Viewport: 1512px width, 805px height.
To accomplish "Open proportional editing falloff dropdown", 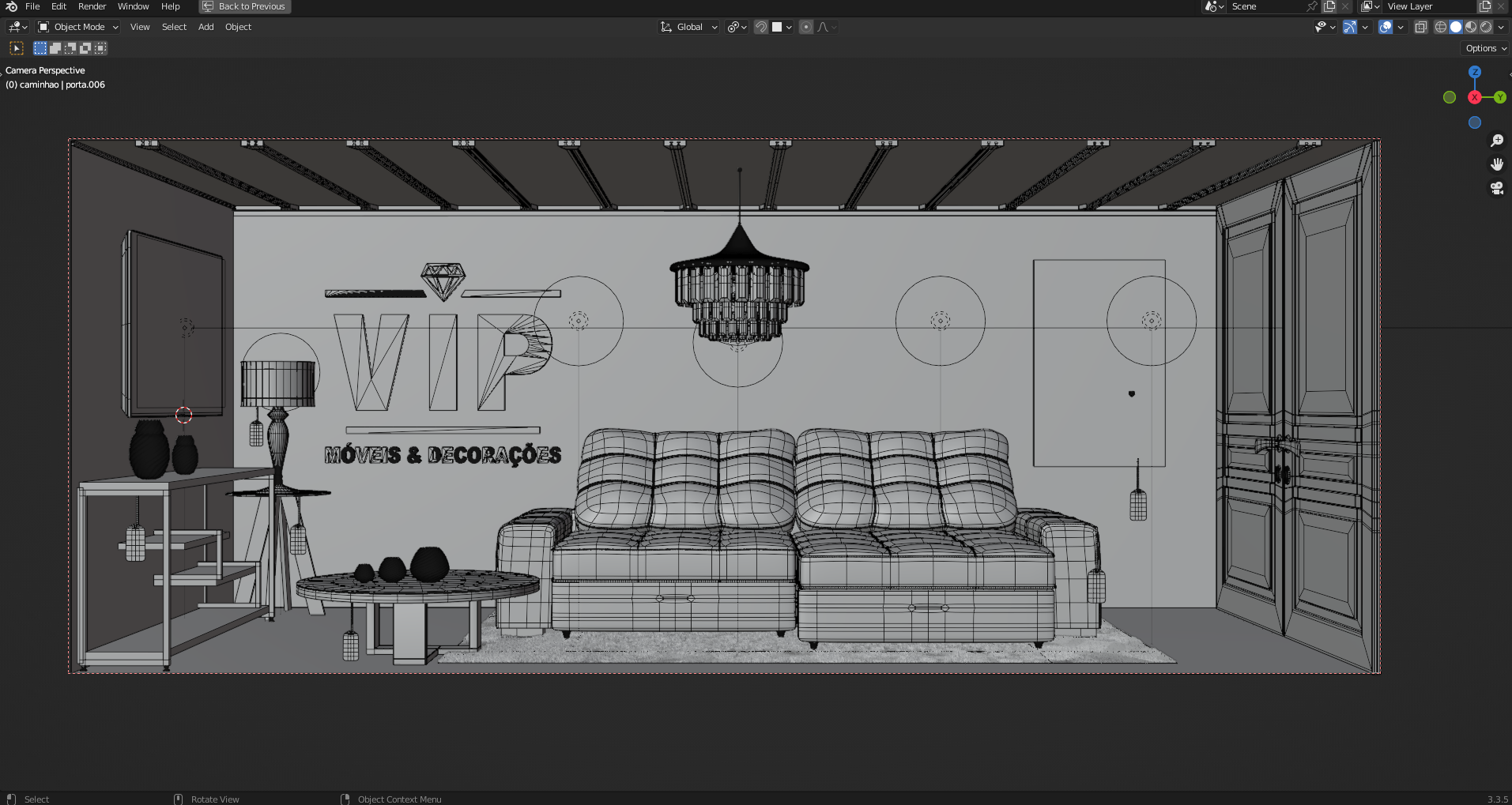I will click(826, 27).
